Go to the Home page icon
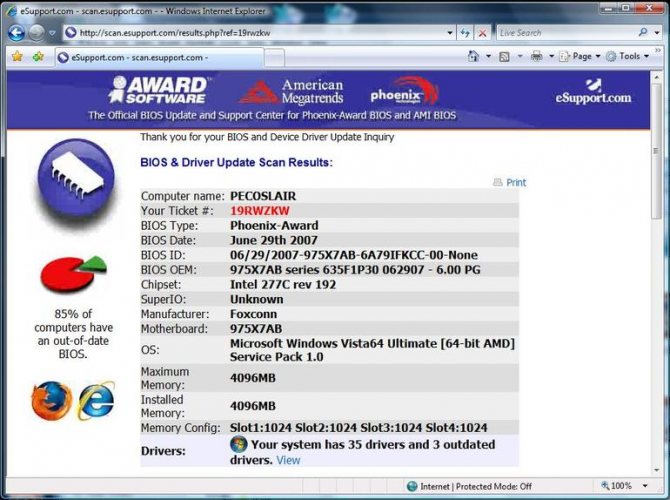Viewport: 670px width, 500px height. [x=473, y=56]
